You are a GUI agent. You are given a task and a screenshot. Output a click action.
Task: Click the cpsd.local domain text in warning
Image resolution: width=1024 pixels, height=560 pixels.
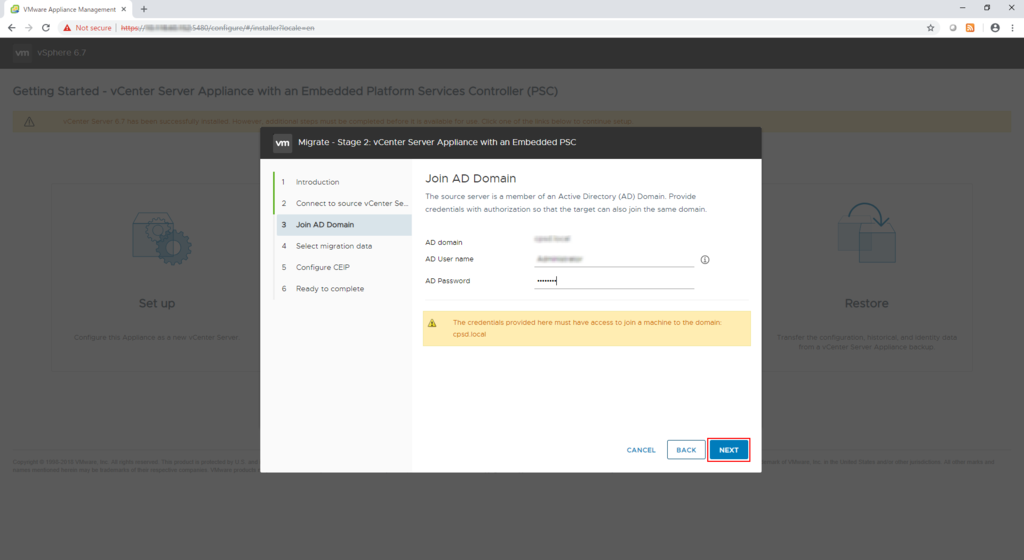tap(469, 334)
